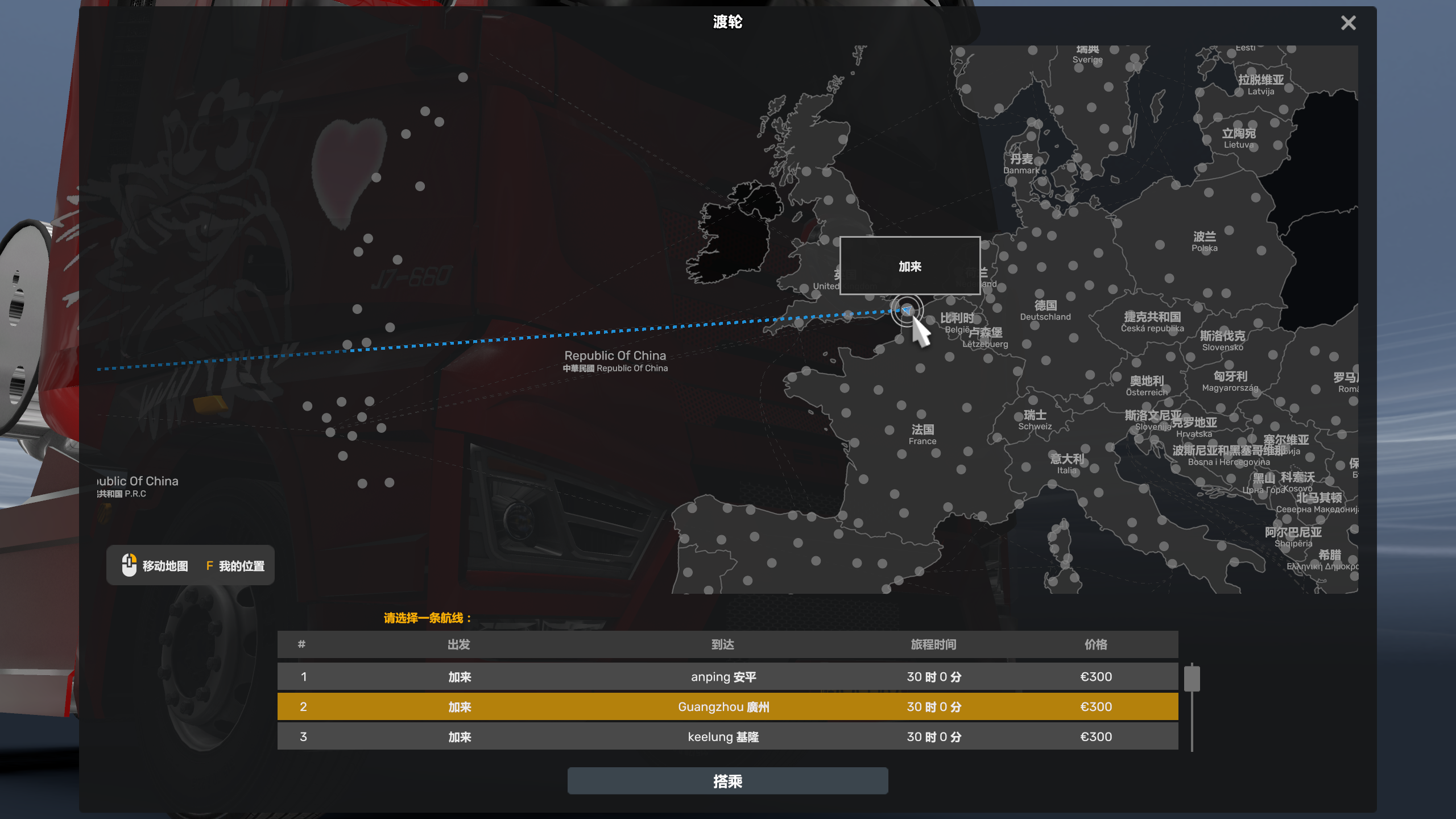The width and height of the screenshot is (1456, 819).
Task: Click the 丹麦 Danmark map label
Action: tap(1021, 164)
